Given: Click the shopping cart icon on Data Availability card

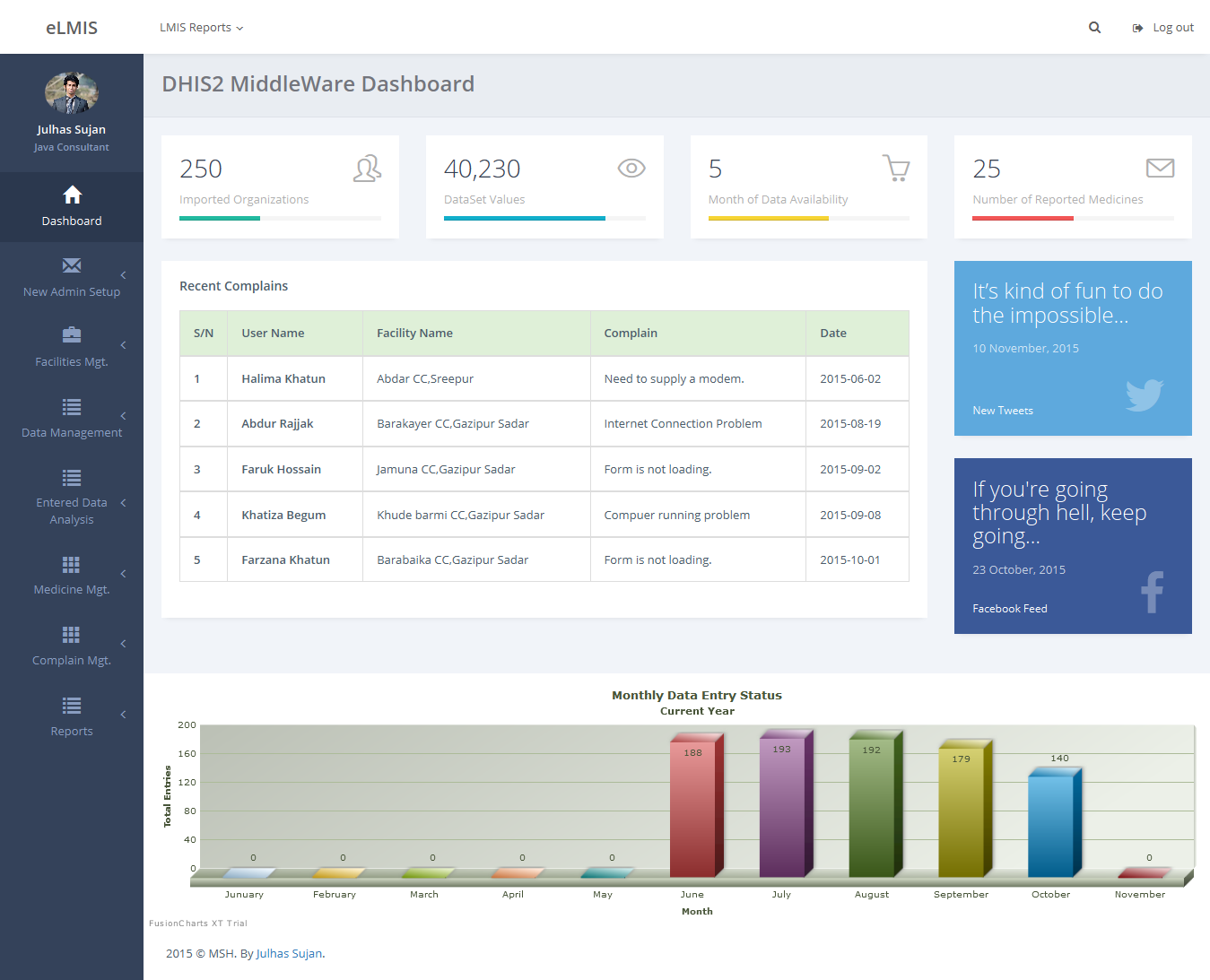Looking at the screenshot, I should (x=896, y=169).
